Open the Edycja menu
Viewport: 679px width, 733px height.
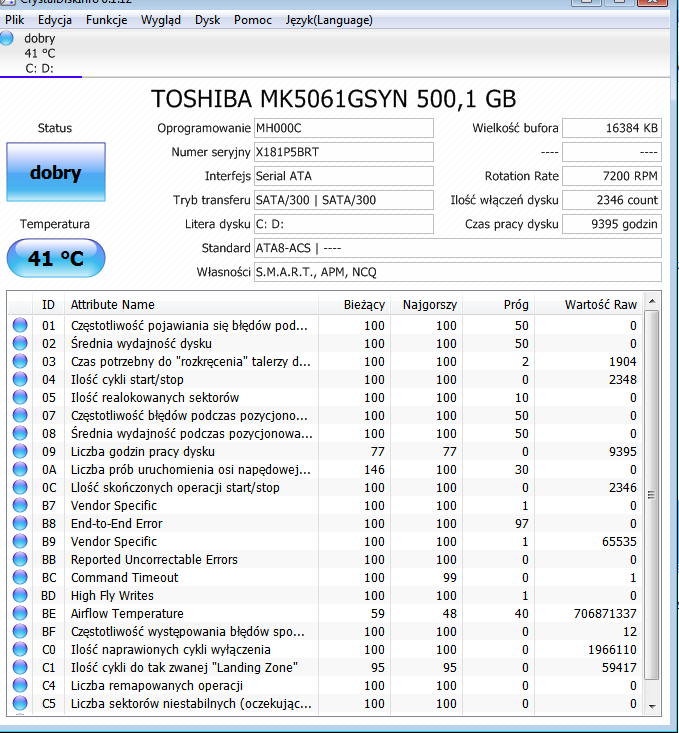[x=55, y=20]
